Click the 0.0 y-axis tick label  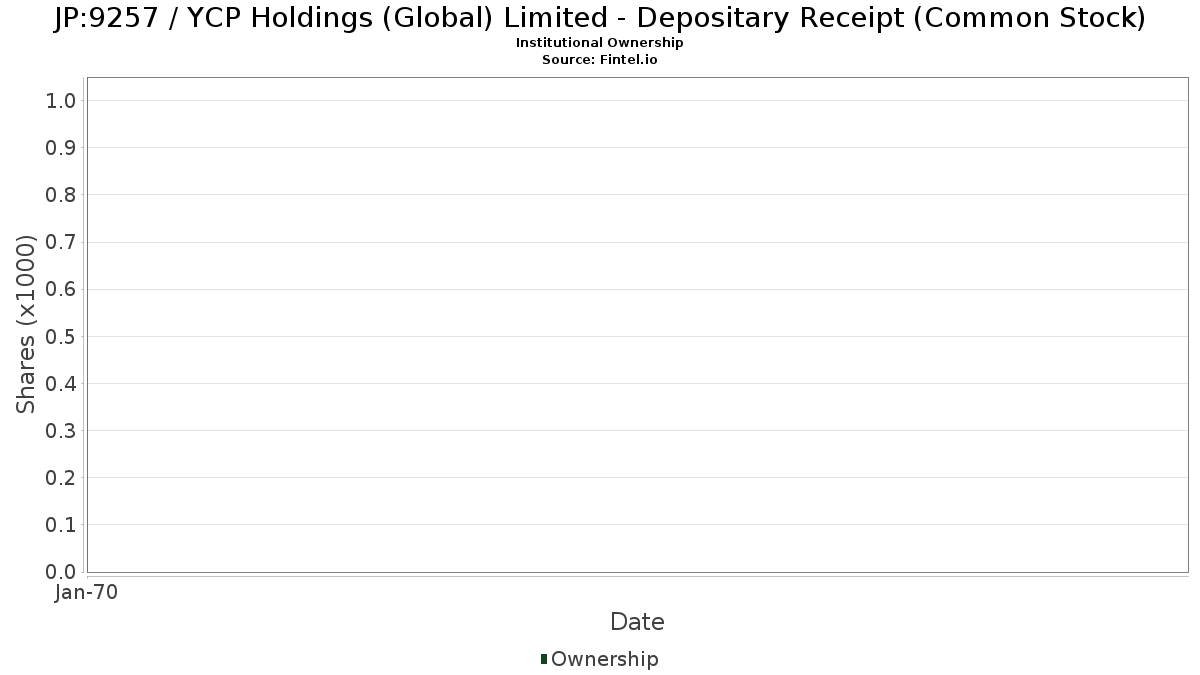click(x=61, y=571)
